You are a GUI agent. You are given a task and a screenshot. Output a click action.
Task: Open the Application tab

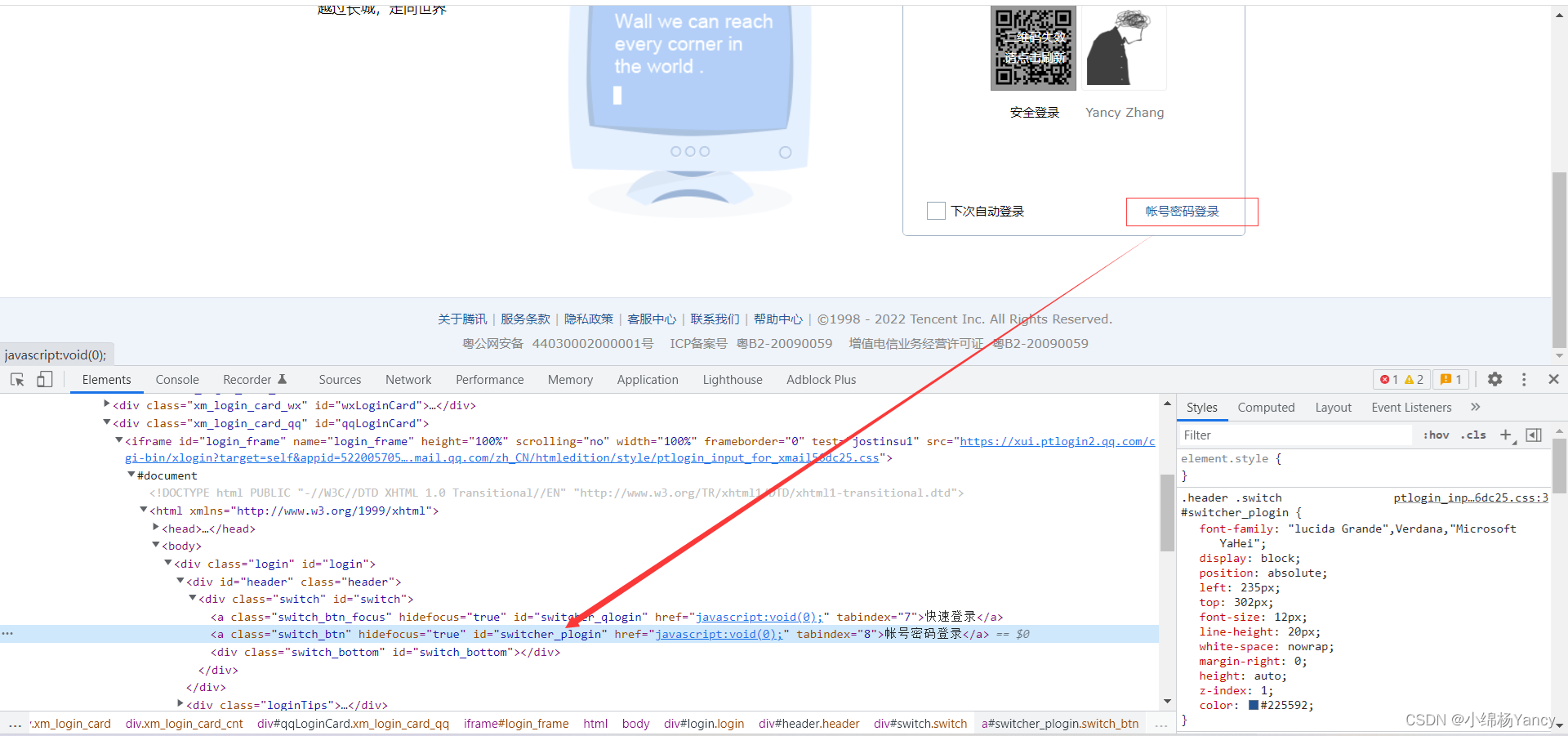(648, 380)
